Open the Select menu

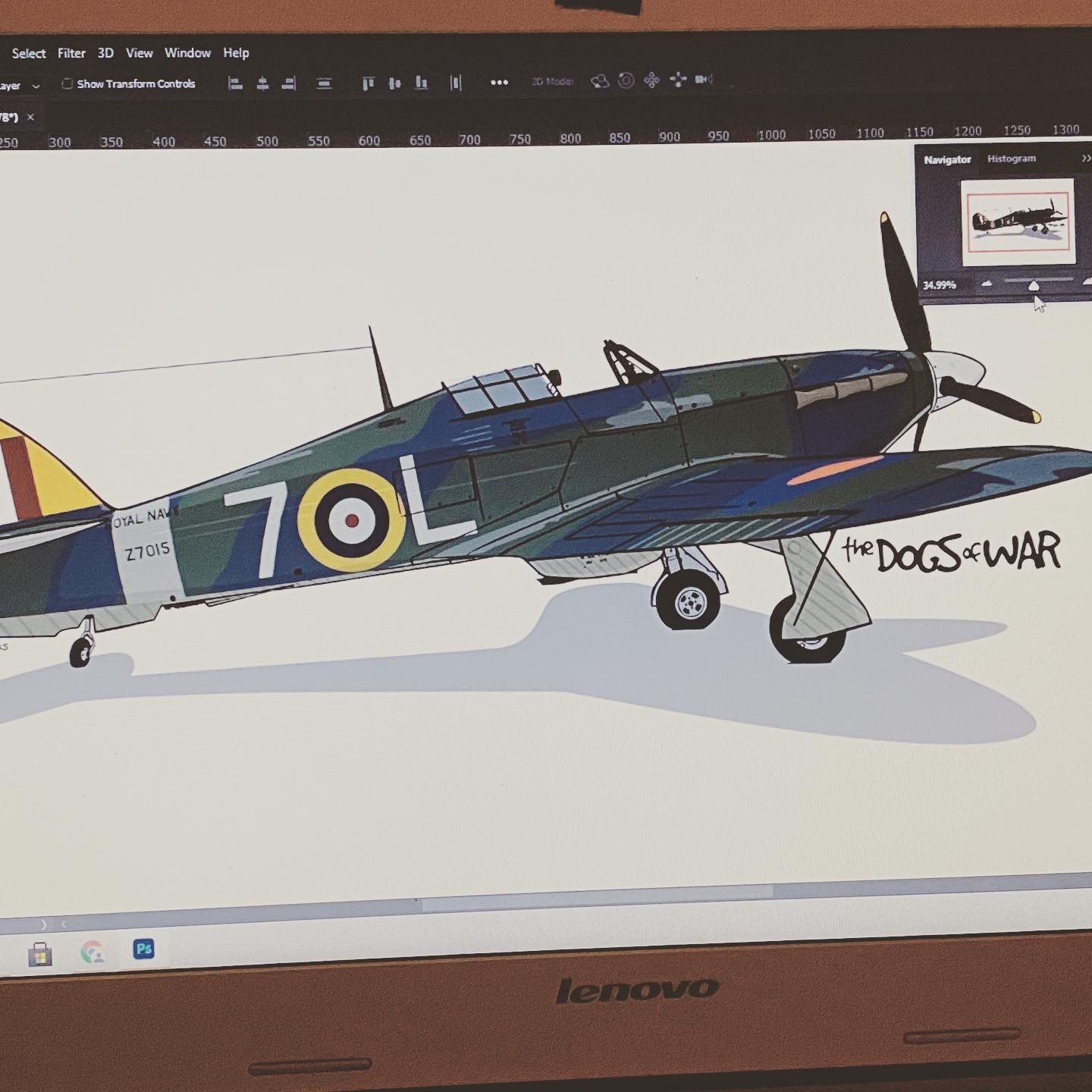pos(29,53)
